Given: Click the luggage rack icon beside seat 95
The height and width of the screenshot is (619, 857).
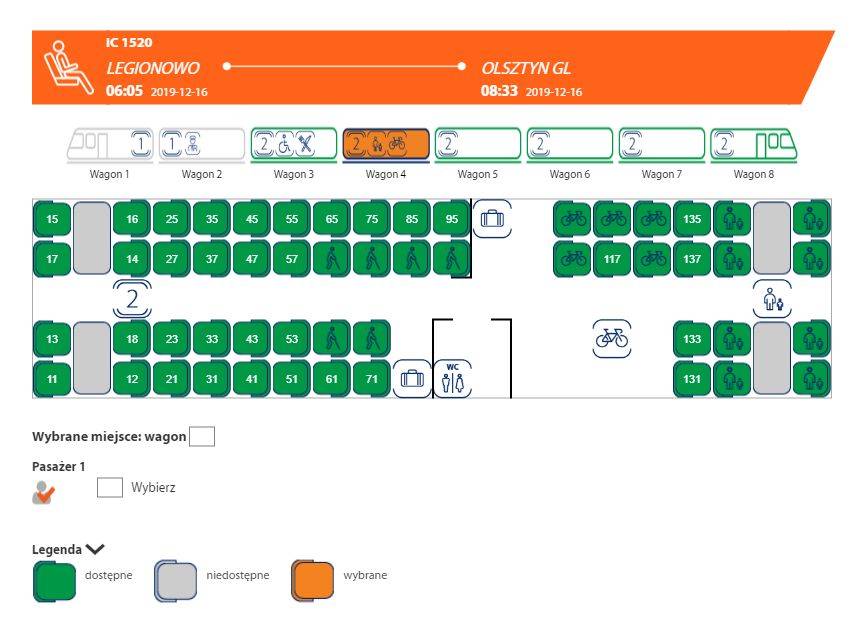Looking at the screenshot, I should click(491, 219).
